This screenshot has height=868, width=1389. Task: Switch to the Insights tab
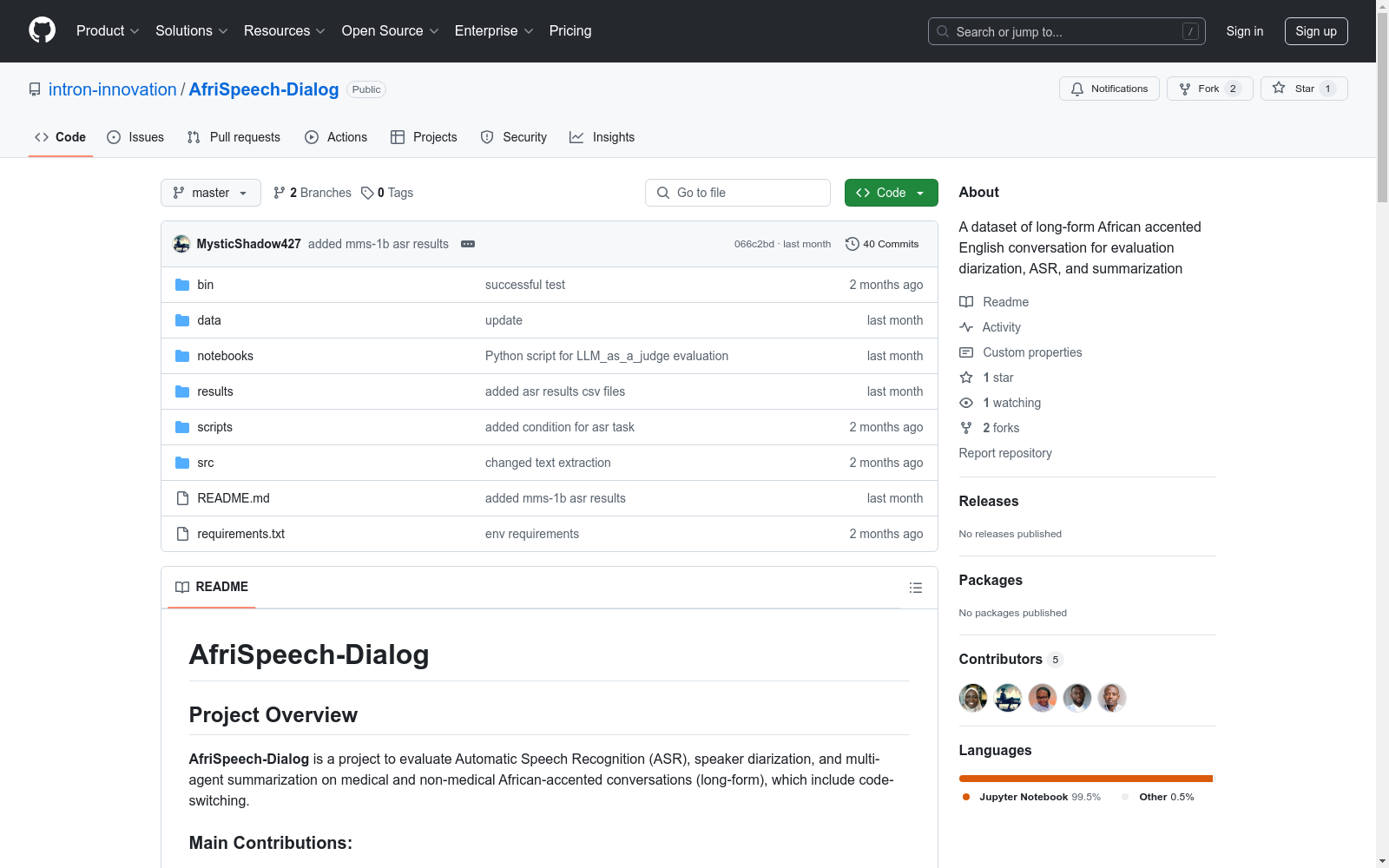tap(602, 137)
